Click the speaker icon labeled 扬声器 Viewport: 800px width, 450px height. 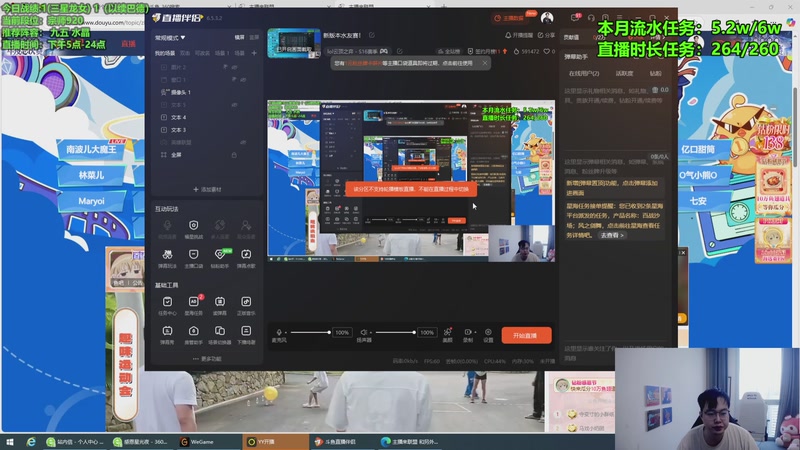(363, 333)
